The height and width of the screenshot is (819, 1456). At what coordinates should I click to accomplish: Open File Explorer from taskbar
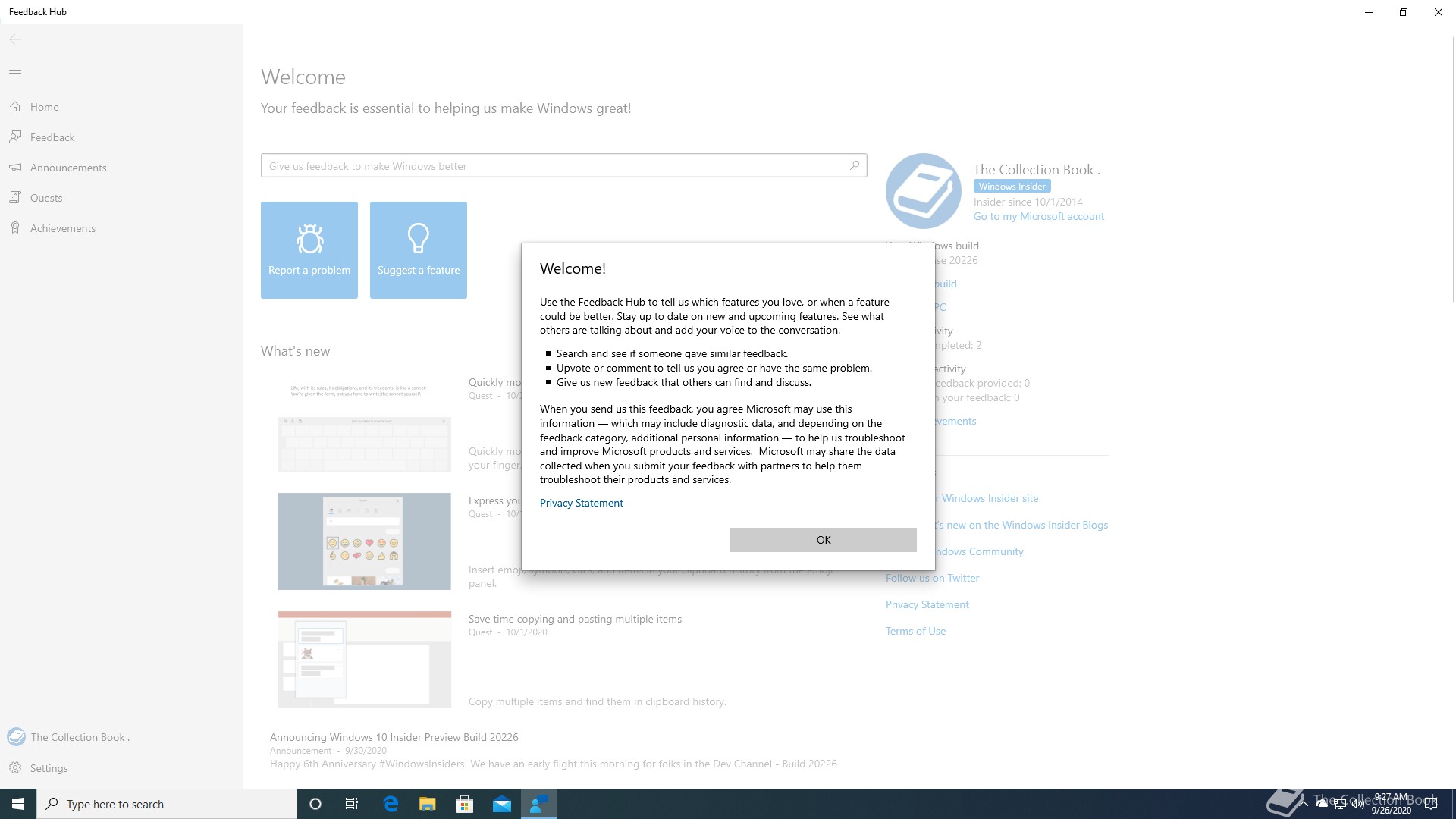tap(427, 804)
